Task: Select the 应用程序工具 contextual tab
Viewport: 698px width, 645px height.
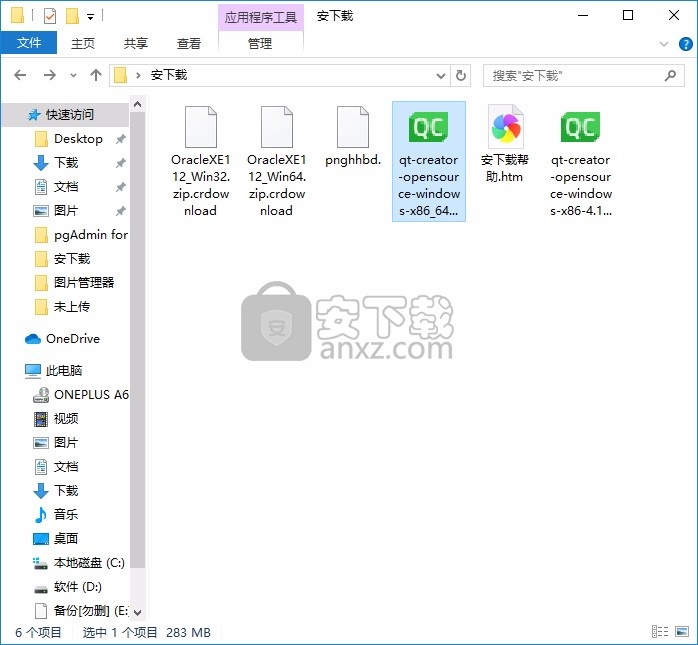Action: pyautogui.click(x=261, y=17)
